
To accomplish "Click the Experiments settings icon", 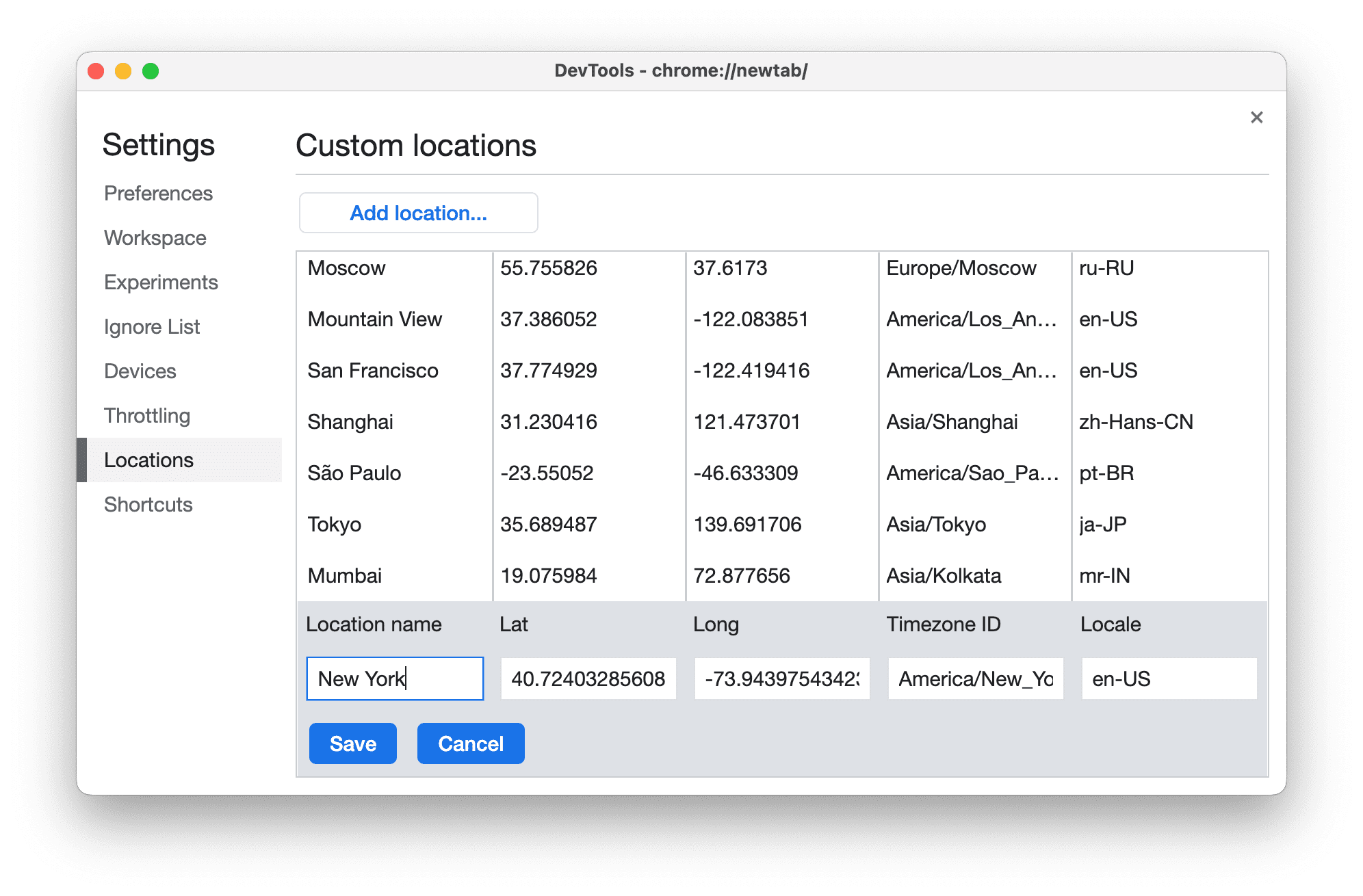I will coord(160,282).
